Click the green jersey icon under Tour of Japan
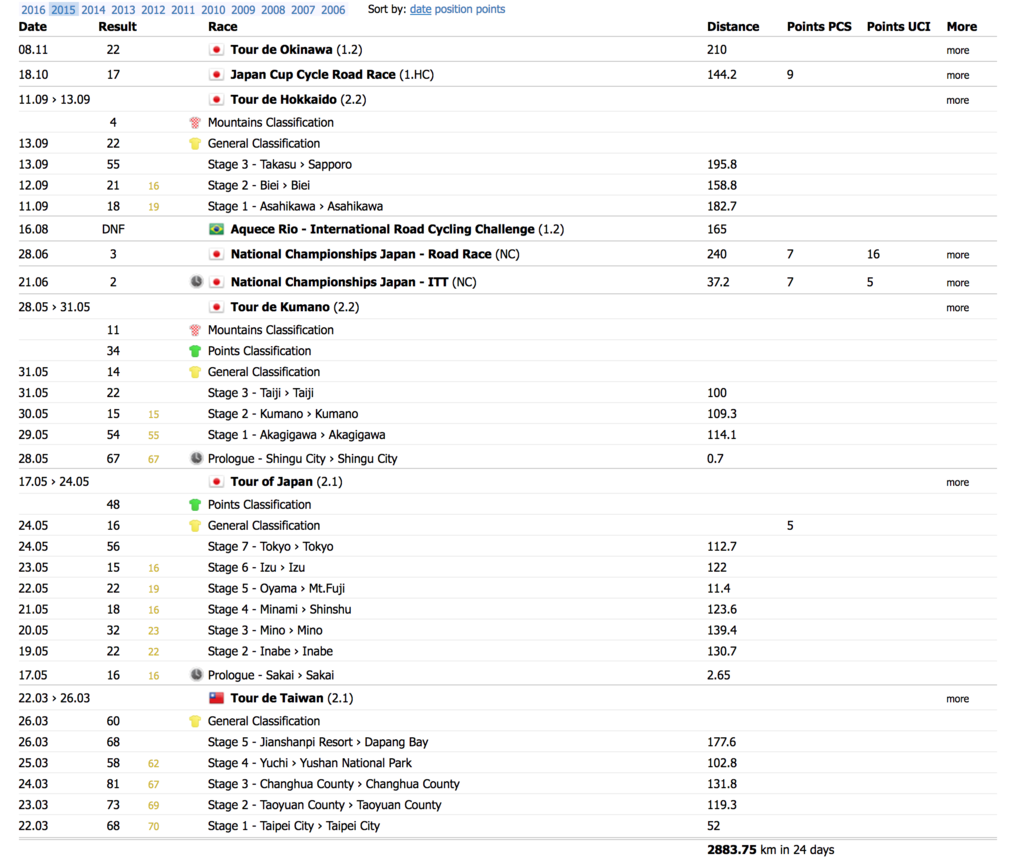 click(195, 504)
